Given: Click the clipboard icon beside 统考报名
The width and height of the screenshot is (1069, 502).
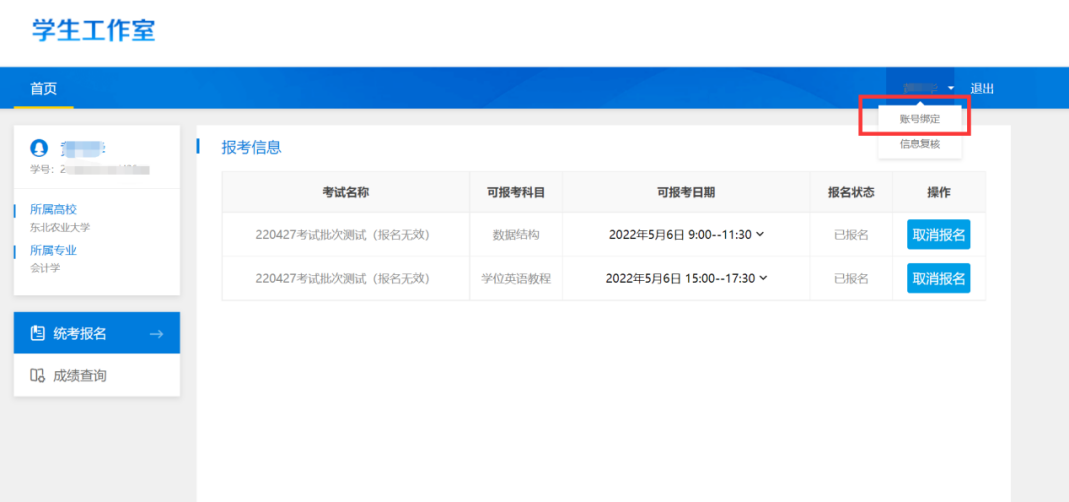Looking at the screenshot, I should [37, 334].
